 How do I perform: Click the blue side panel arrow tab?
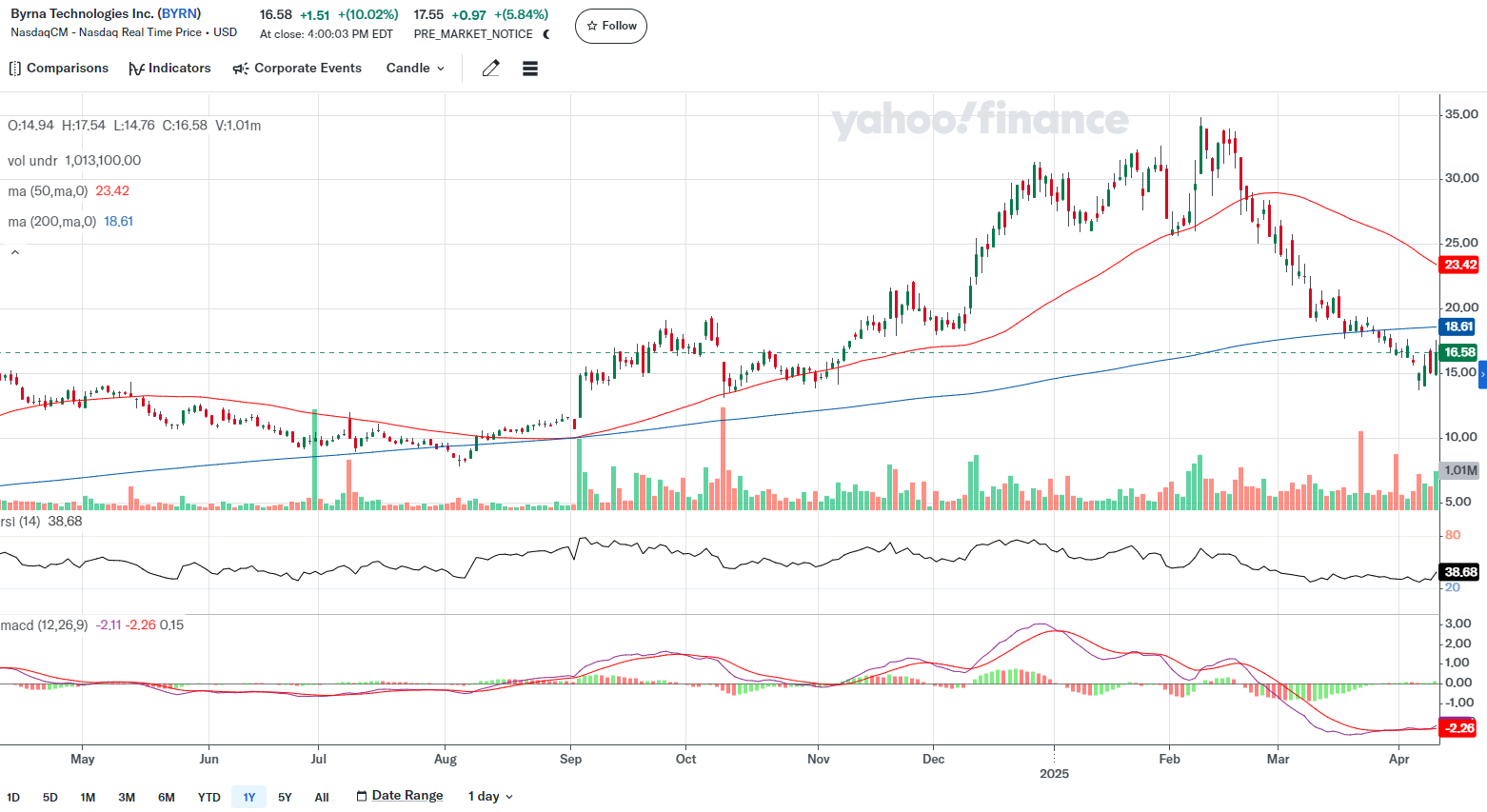tap(1482, 375)
